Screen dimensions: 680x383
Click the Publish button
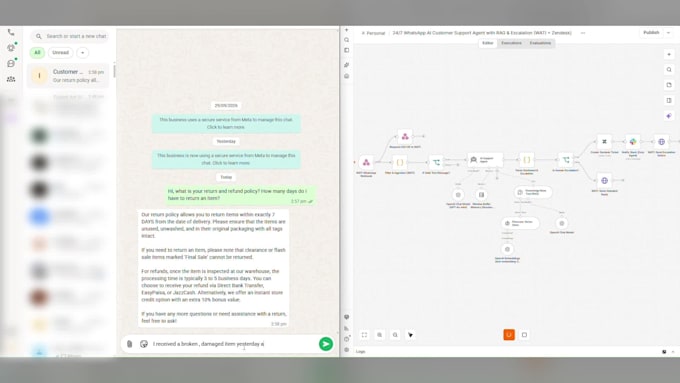(x=651, y=33)
